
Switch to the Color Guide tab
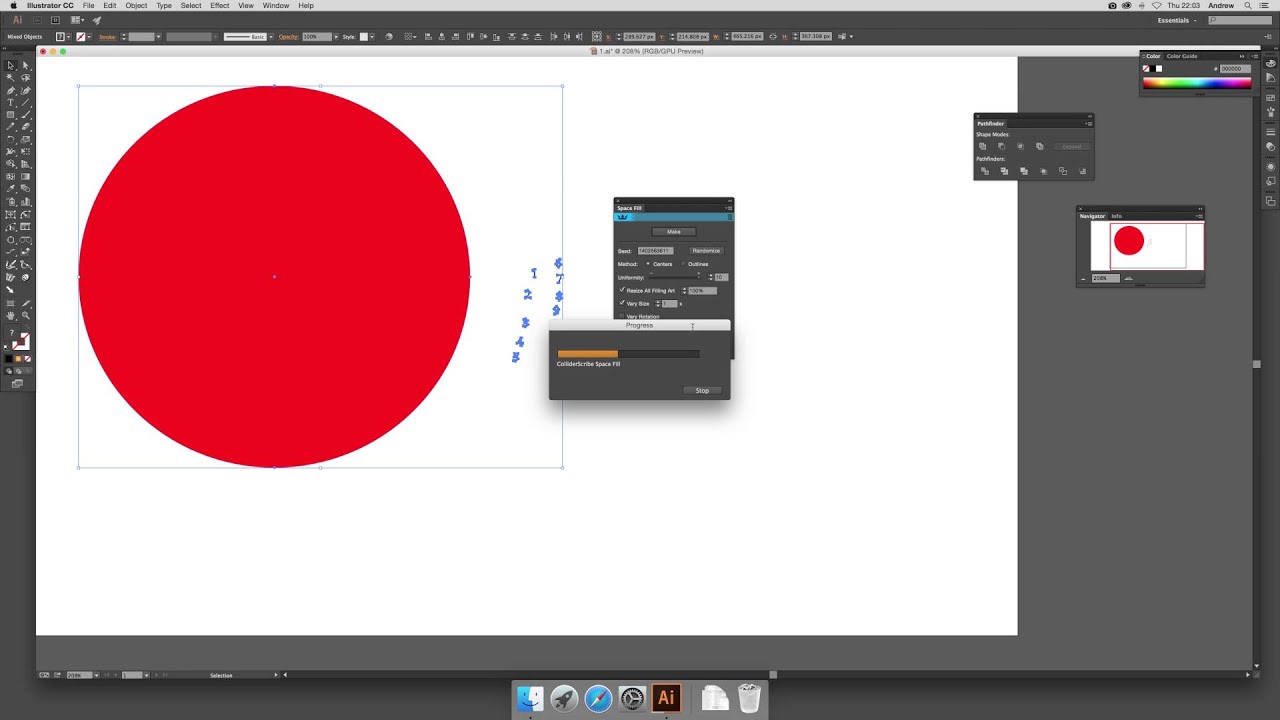1182,56
